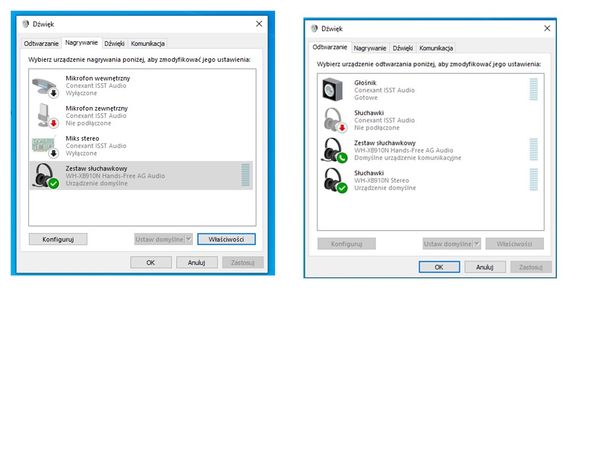Select unplugged Conexant Słuchawki icon in playback list
The height and width of the screenshot is (450, 600).
[x=333, y=121]
